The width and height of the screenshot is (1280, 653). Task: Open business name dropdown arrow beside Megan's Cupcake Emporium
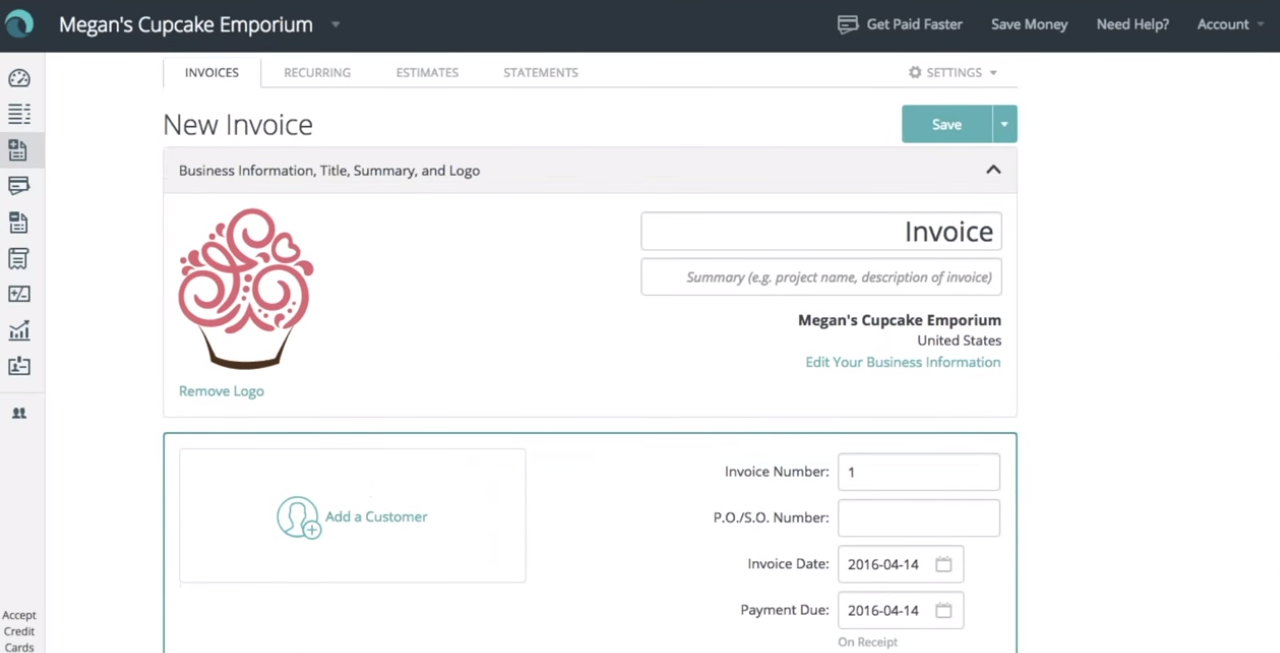pos(335,24)
